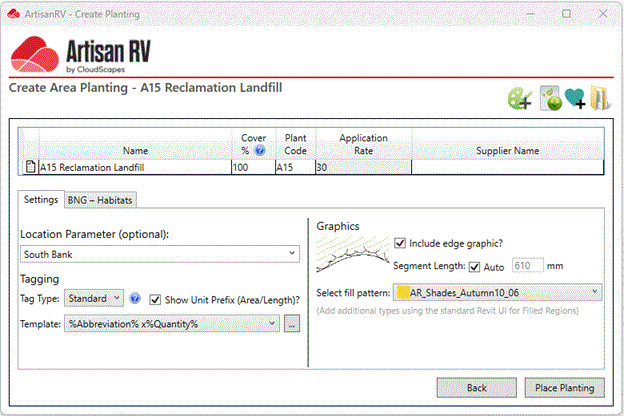Select the Settings tab

tap(41, 199)
